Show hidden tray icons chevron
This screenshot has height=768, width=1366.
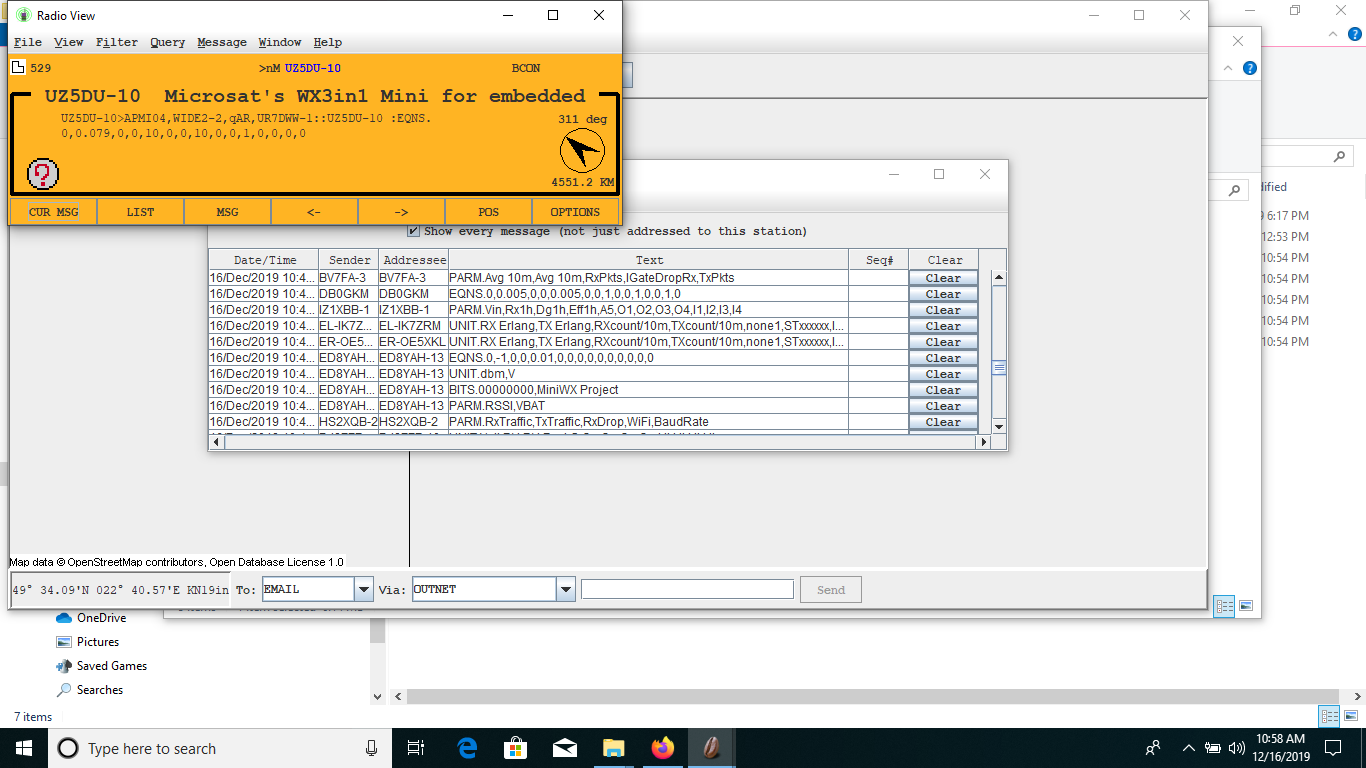coord(1189,748)
